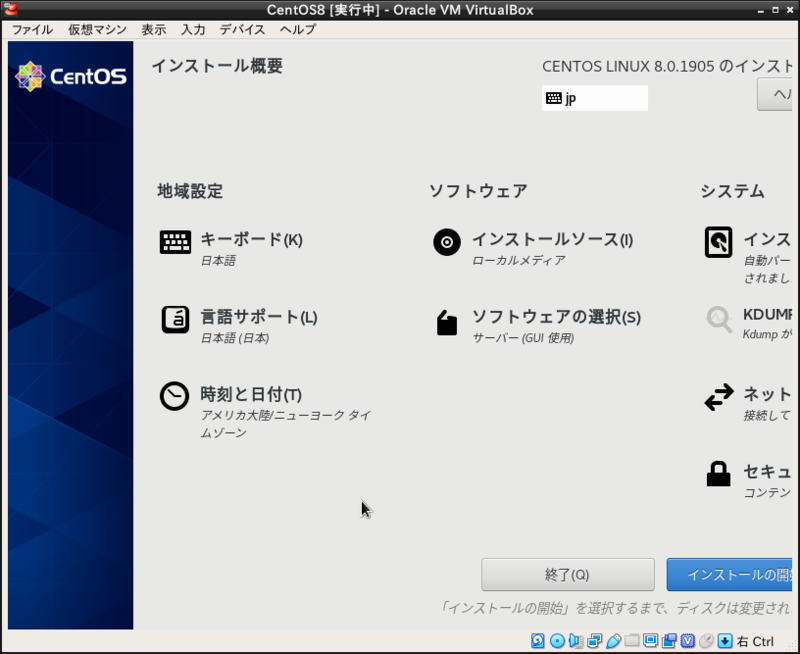Screen dimensions: 800x654
Task: Open the インストールソース(I) disc icon
Action: 447,242
